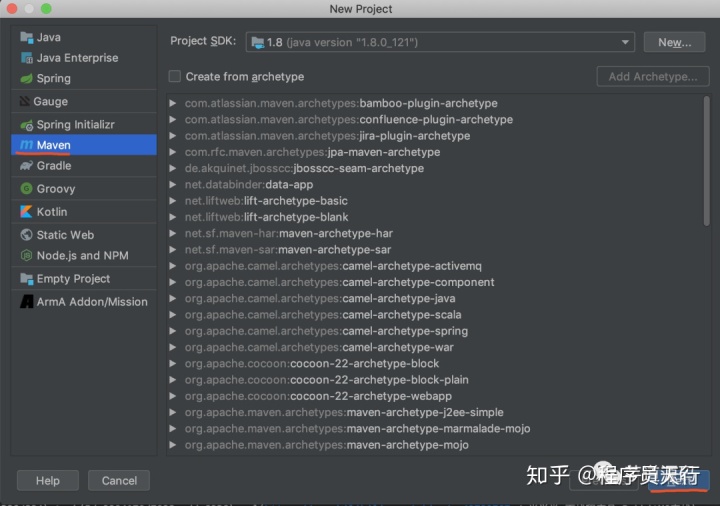Expand jira-plugin-archetype entry
Screen dimensions: 720x506
pos(173,136)
